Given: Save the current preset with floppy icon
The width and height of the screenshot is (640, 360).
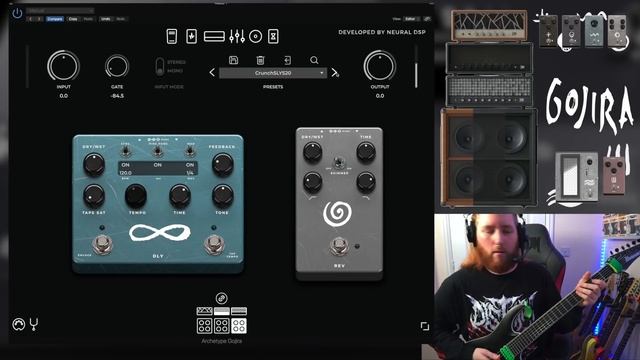Looking at the screenshot, I should (233, 60).
